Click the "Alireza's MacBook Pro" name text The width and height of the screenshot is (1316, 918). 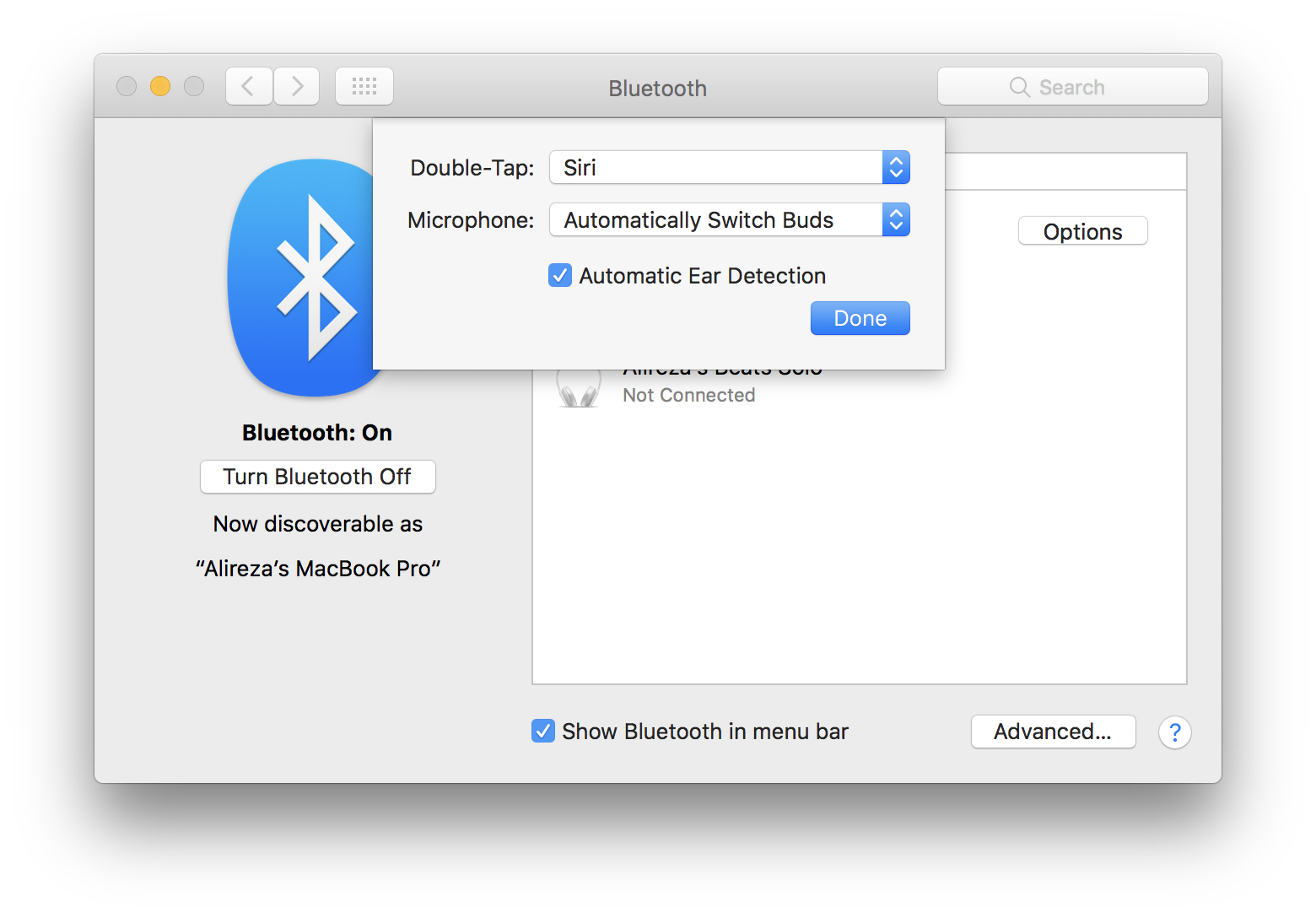(318, 569)
